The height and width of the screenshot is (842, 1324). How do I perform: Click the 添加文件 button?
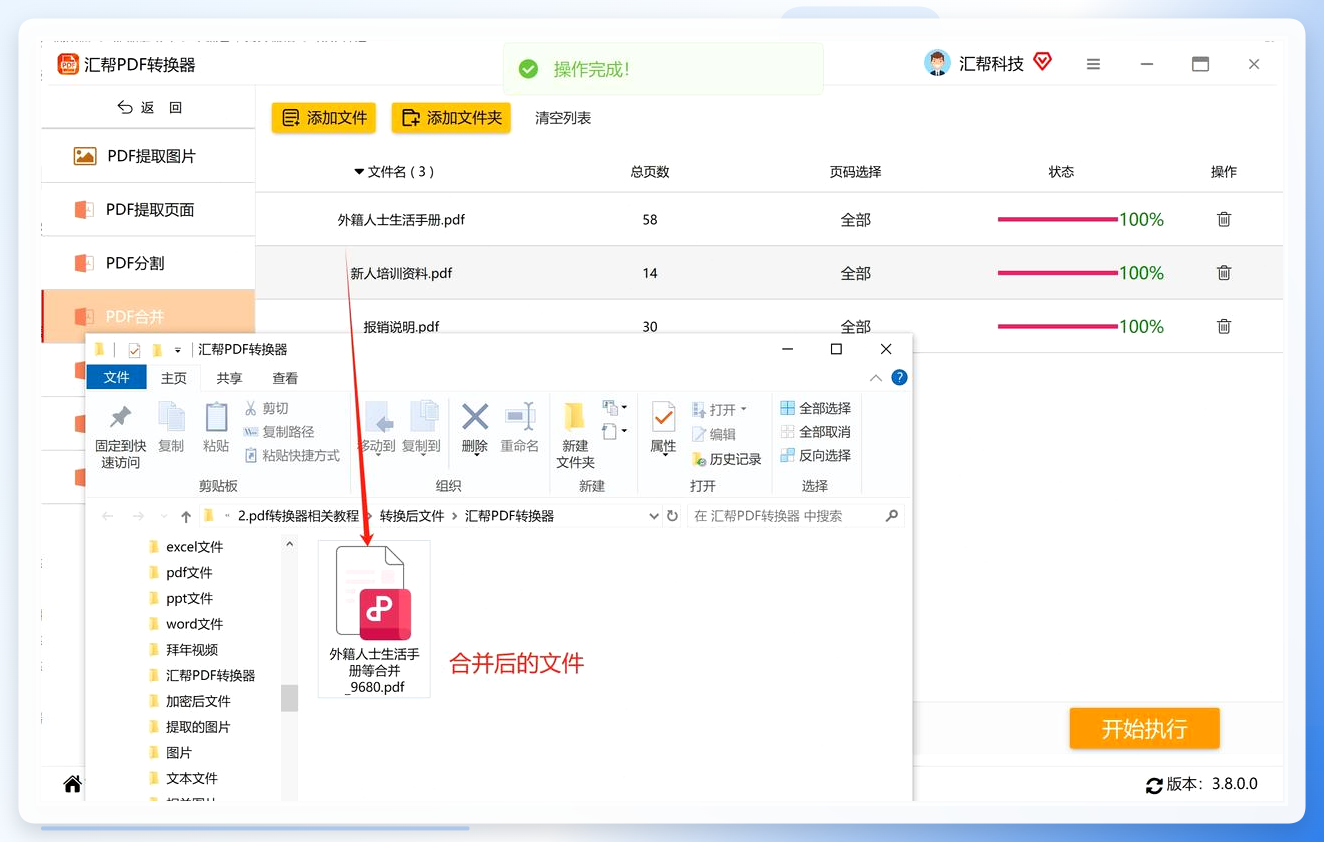pos(324,118)
